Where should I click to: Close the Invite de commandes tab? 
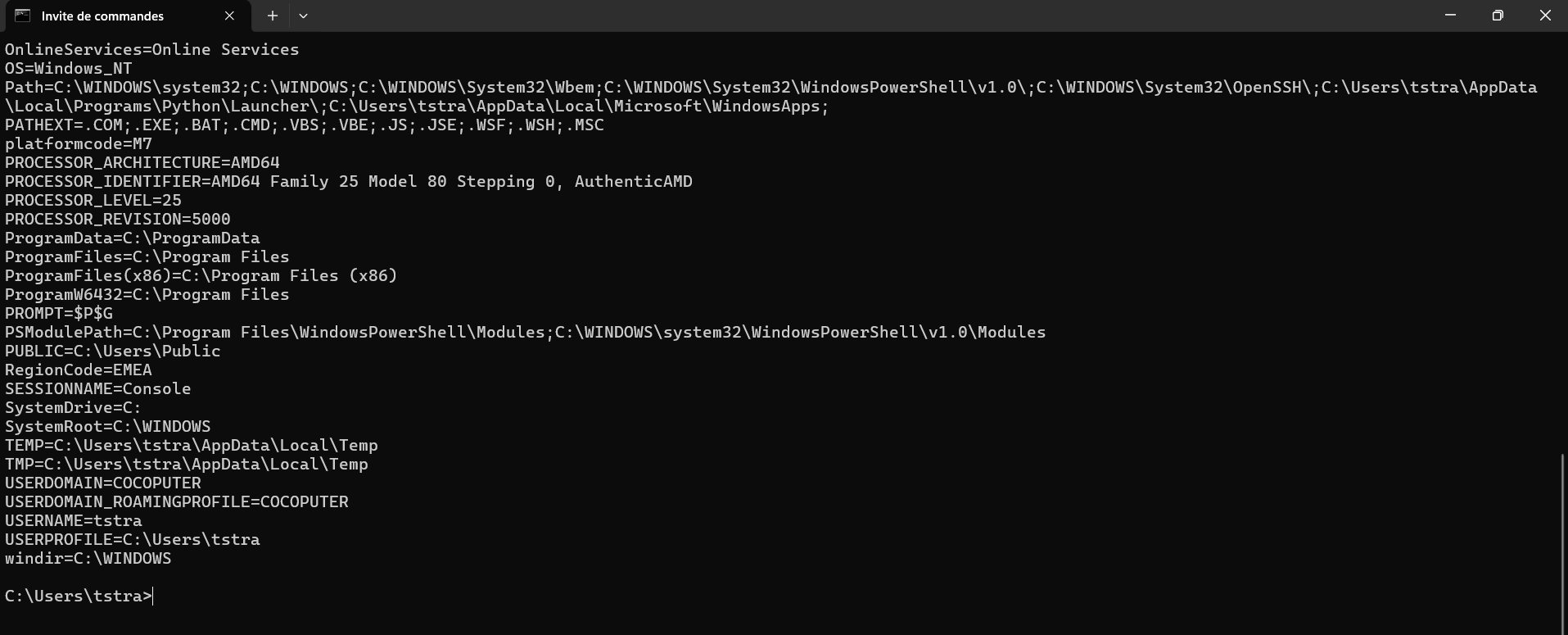(229, 16)
